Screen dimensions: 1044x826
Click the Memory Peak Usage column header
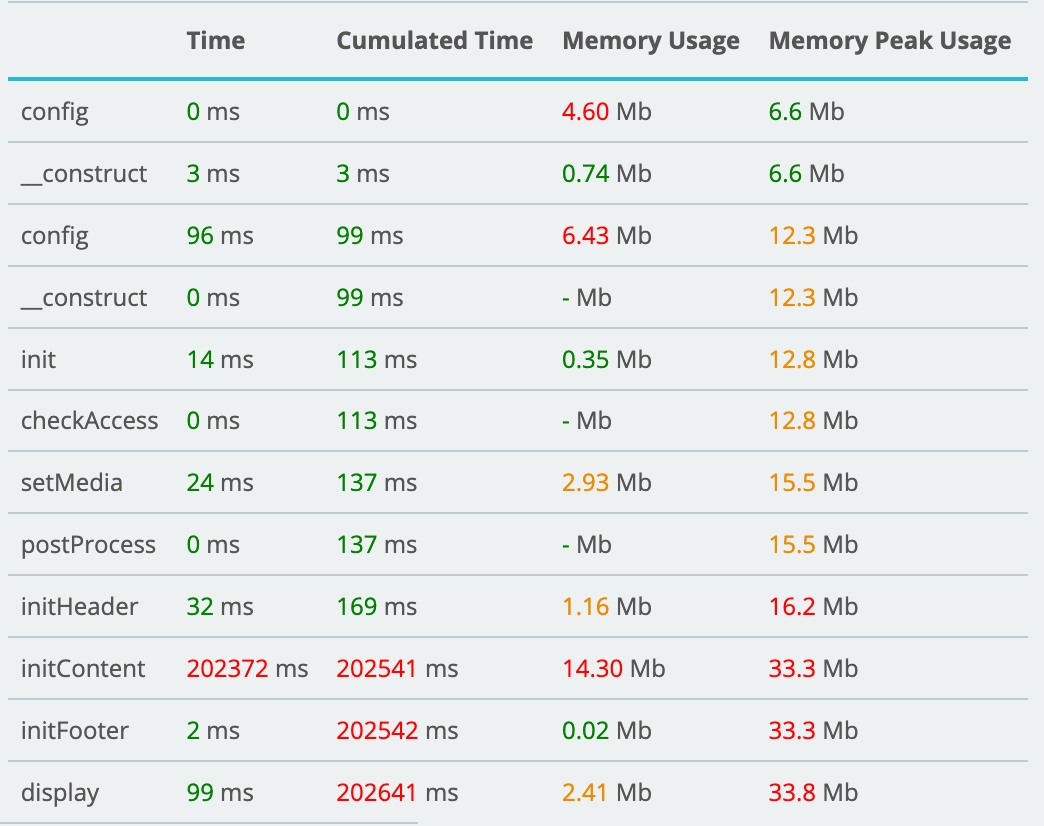(889, 41)
